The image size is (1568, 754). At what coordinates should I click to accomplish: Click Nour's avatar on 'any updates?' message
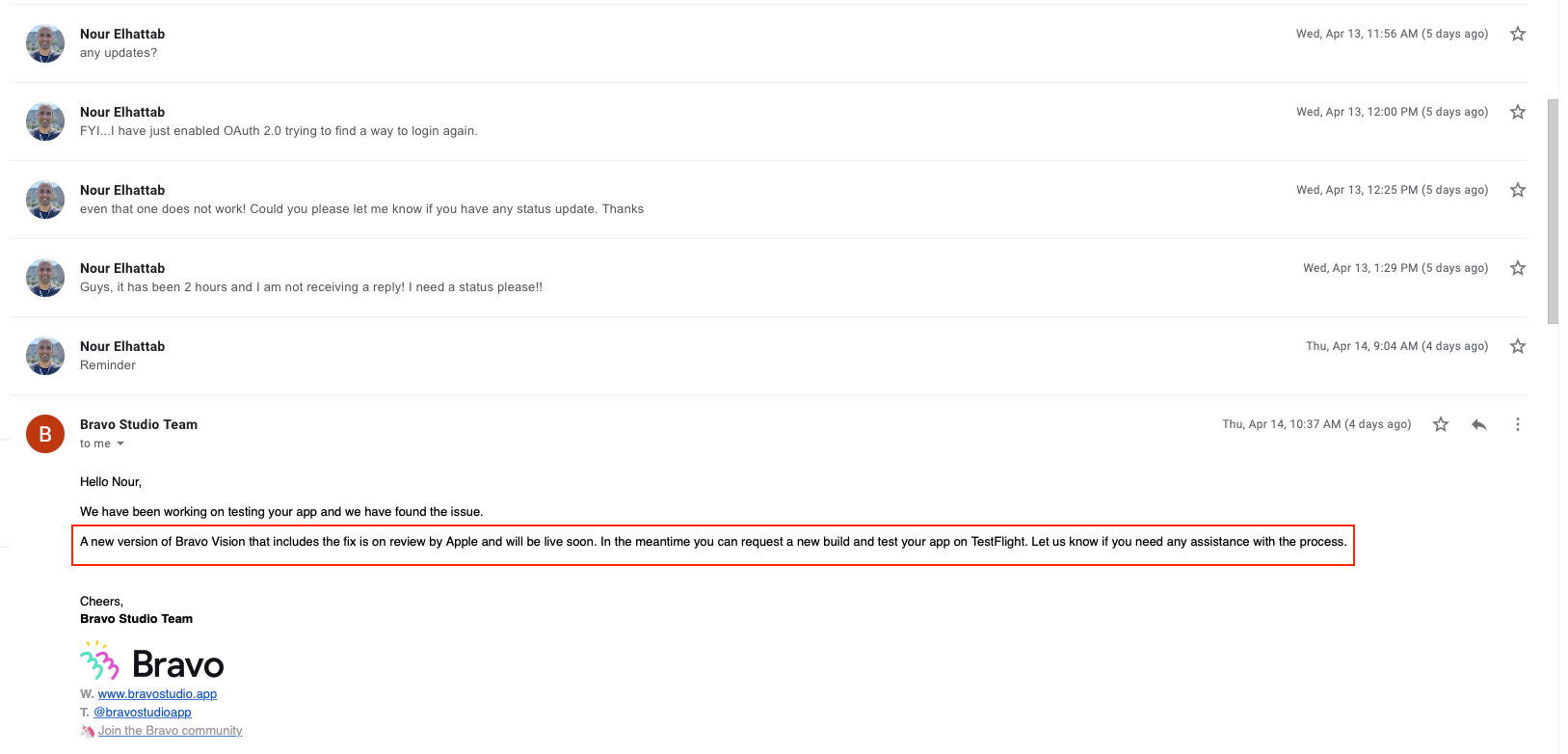click(45, 43)
